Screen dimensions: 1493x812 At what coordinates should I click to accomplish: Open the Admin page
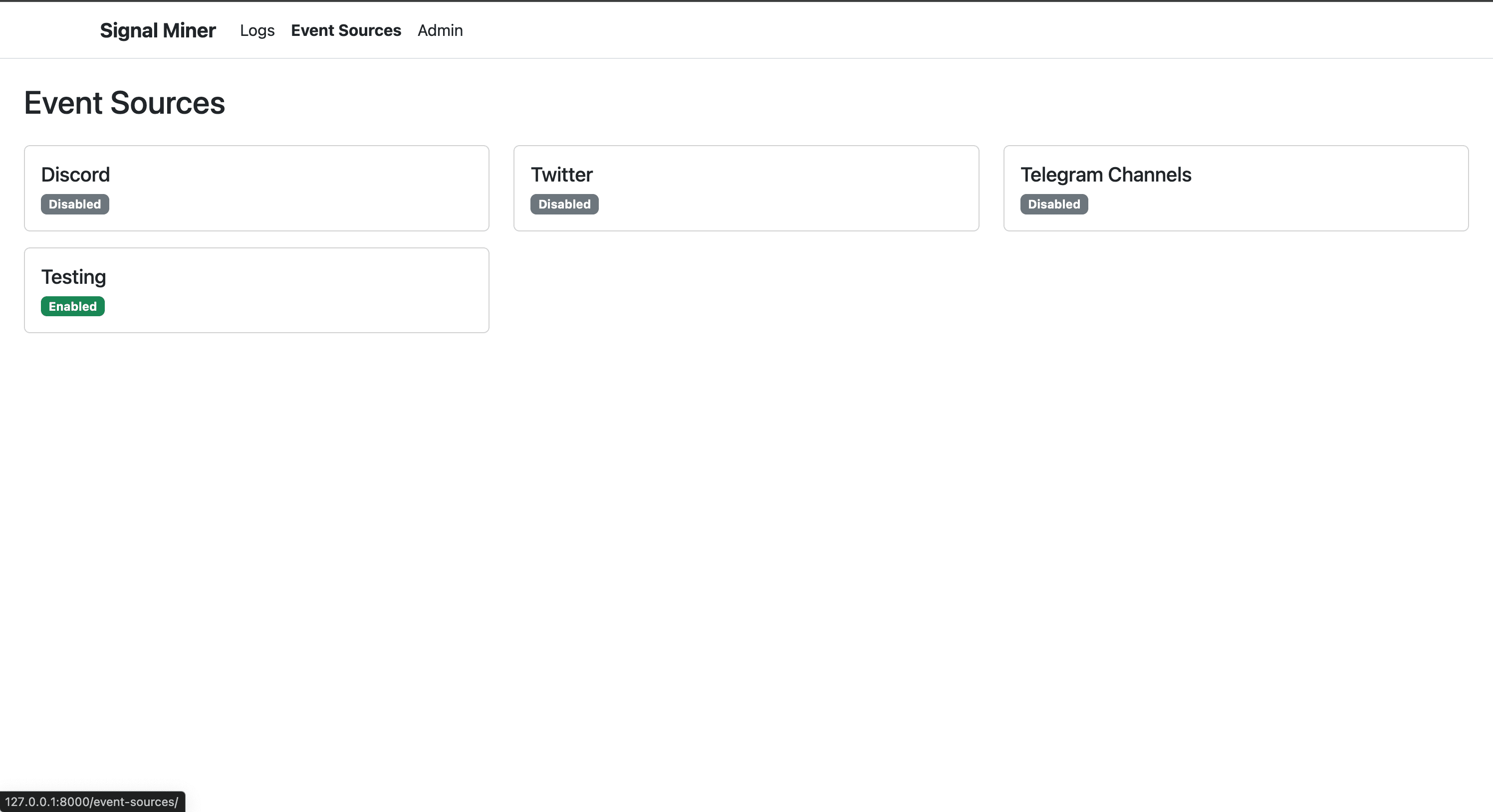pyautogui.click(x=440, y=30)
